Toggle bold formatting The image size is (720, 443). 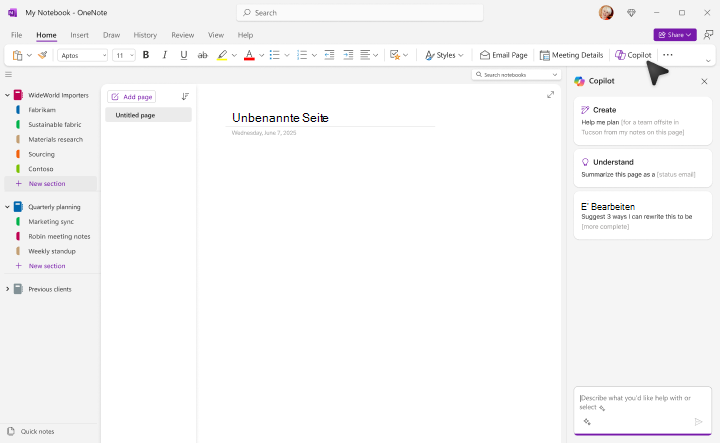point(146,55)
